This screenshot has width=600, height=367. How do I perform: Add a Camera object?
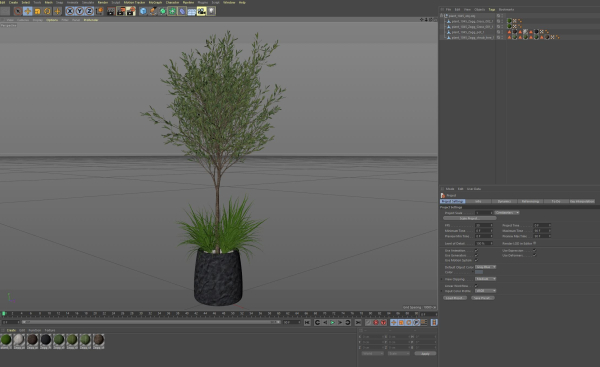[201, 11]
